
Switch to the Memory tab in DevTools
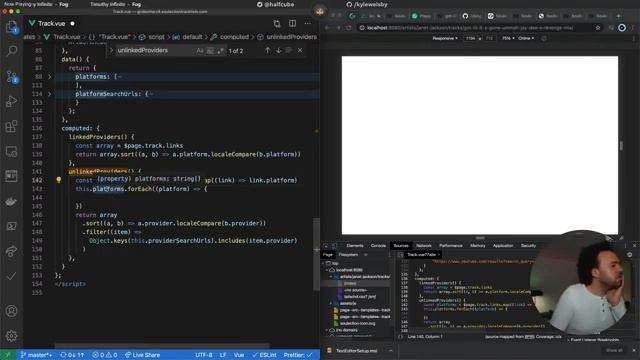point(478,246)
